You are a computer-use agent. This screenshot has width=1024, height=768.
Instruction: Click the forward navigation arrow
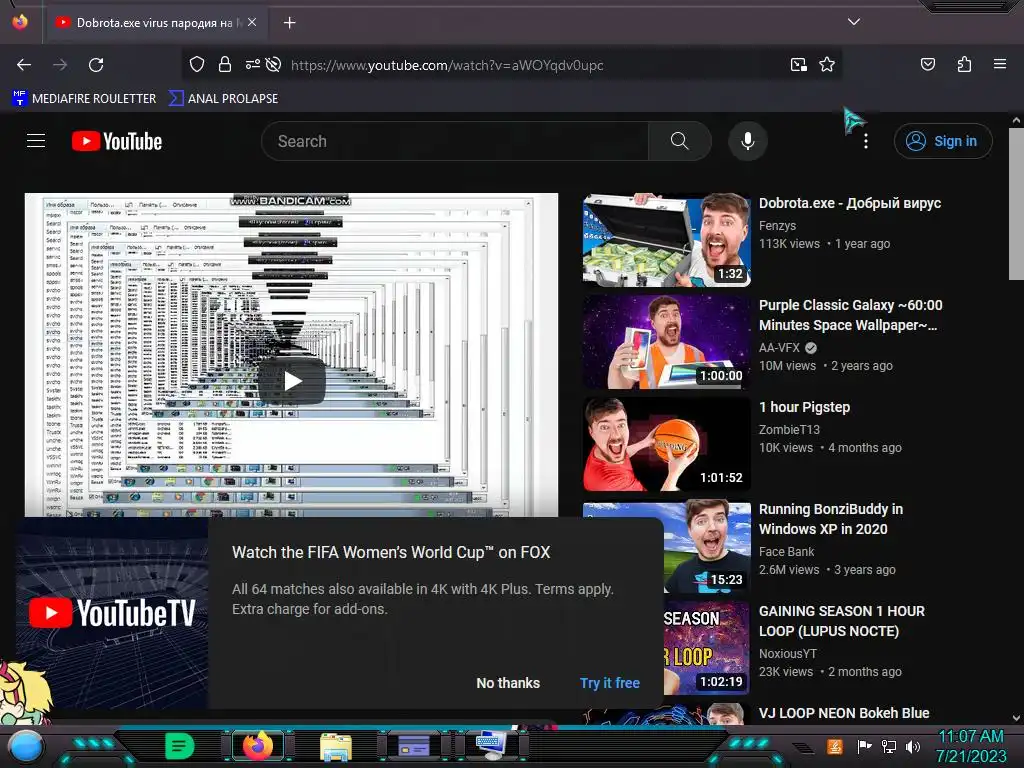click(60, 65)
